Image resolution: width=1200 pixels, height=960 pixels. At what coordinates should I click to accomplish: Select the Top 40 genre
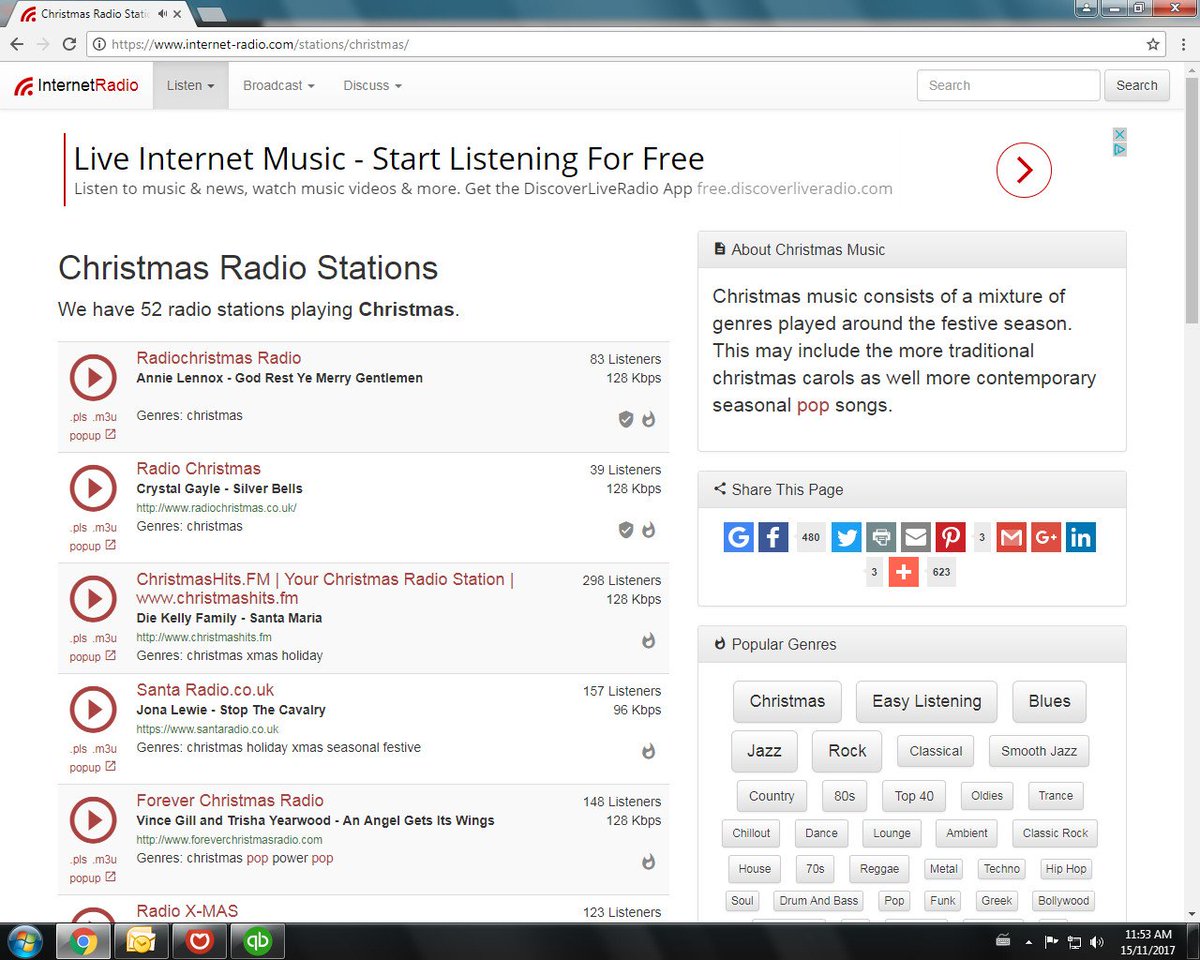pos(914,796)
